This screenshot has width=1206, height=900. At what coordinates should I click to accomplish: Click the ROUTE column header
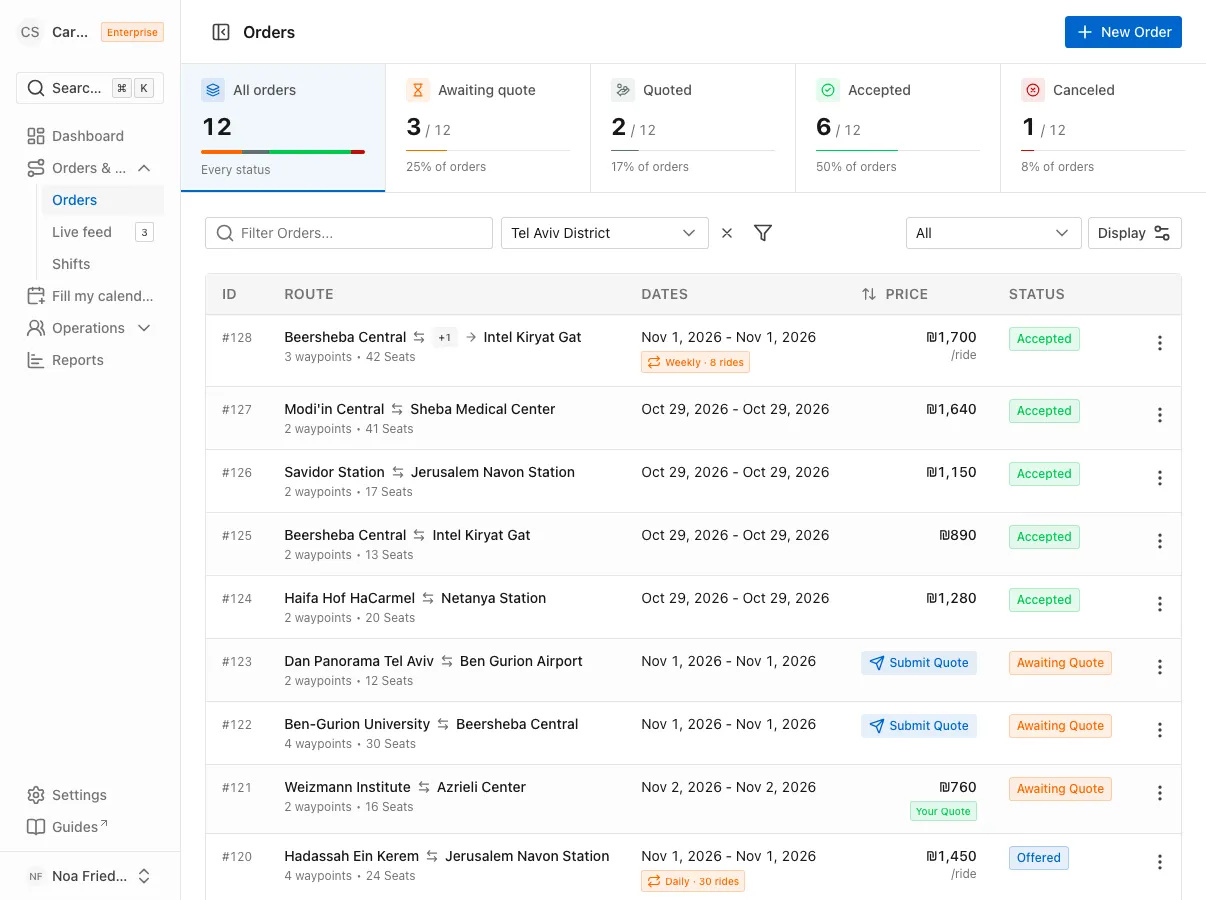pos(309,294)
